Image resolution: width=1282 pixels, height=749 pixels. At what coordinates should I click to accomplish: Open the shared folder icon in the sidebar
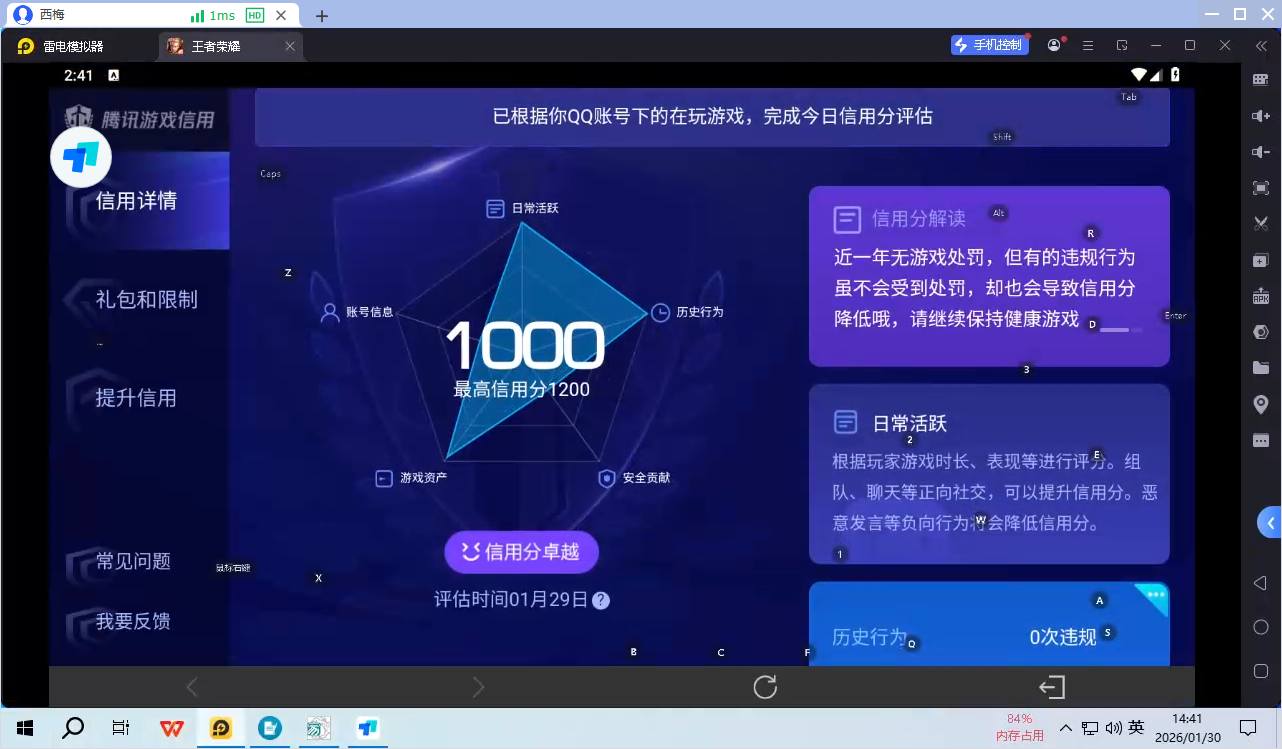click(1261, 367)
